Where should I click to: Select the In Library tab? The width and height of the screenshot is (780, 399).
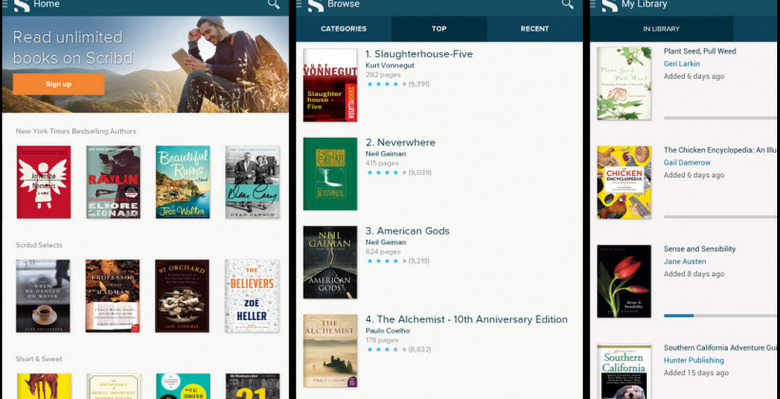pyautogui.click(x=661, y=29)
